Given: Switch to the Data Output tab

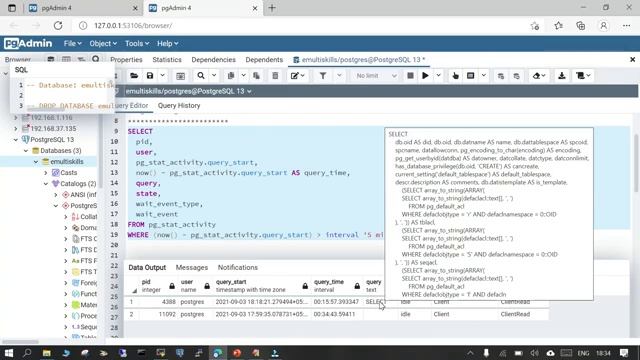Looking at the screenshot, I should click(x=147, y=267).
